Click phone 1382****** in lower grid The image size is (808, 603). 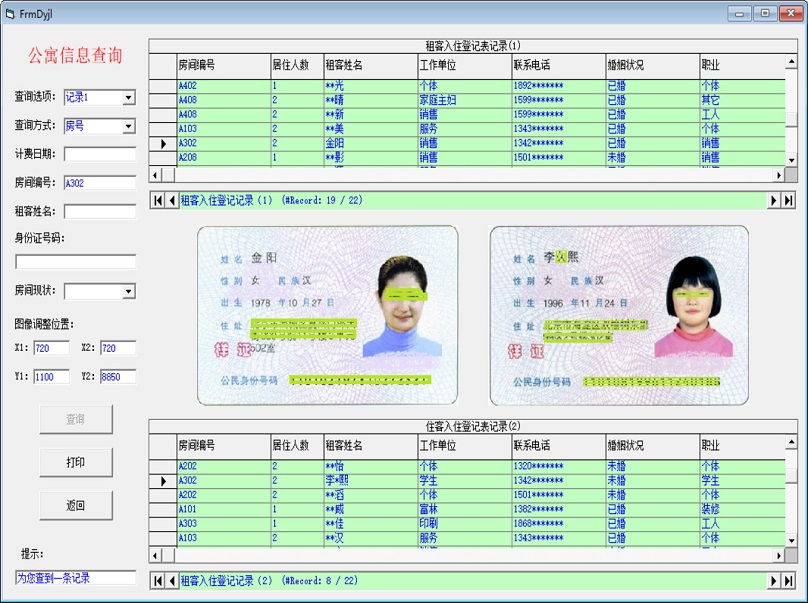559,509
